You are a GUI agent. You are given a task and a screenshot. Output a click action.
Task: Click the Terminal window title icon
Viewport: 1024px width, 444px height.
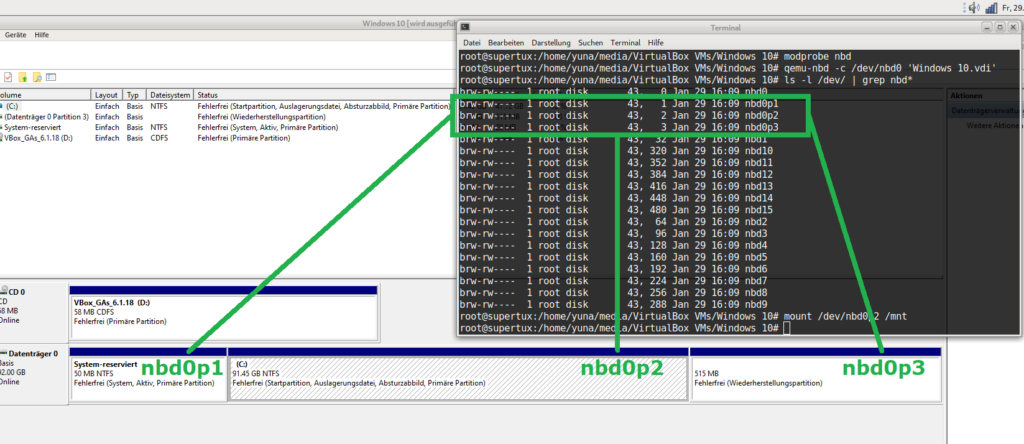pos(465,27)
